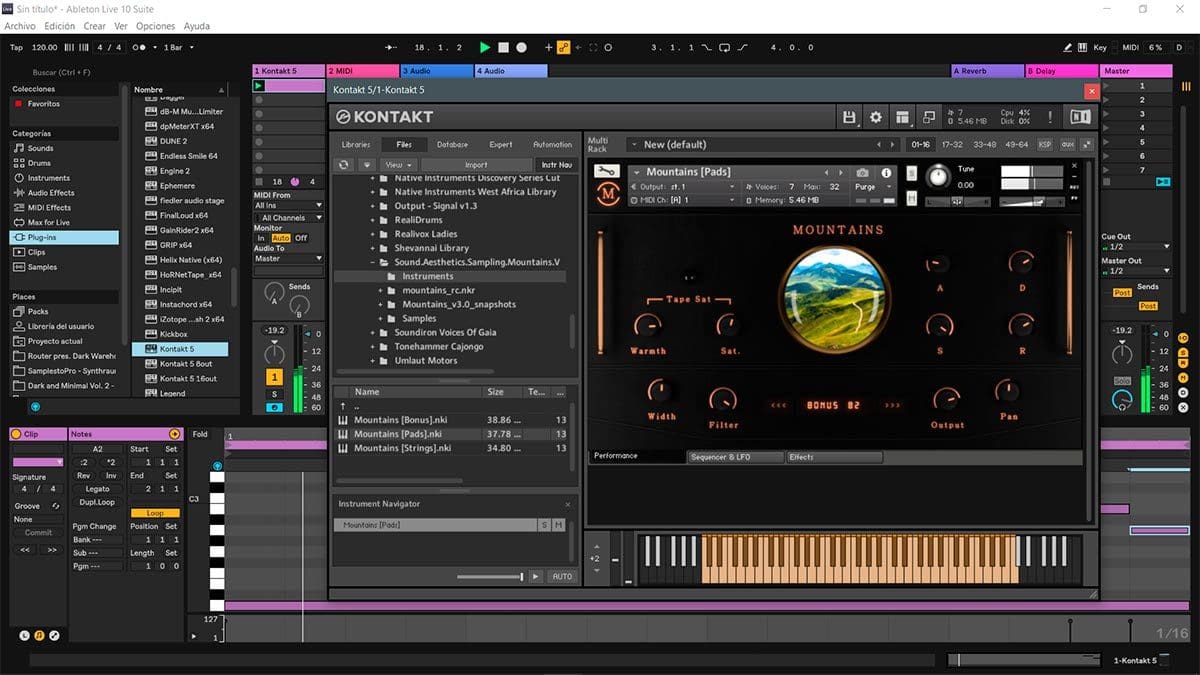Select next preset arrow beside BONUS 02

pyautogui.click(x=893, y=405)
